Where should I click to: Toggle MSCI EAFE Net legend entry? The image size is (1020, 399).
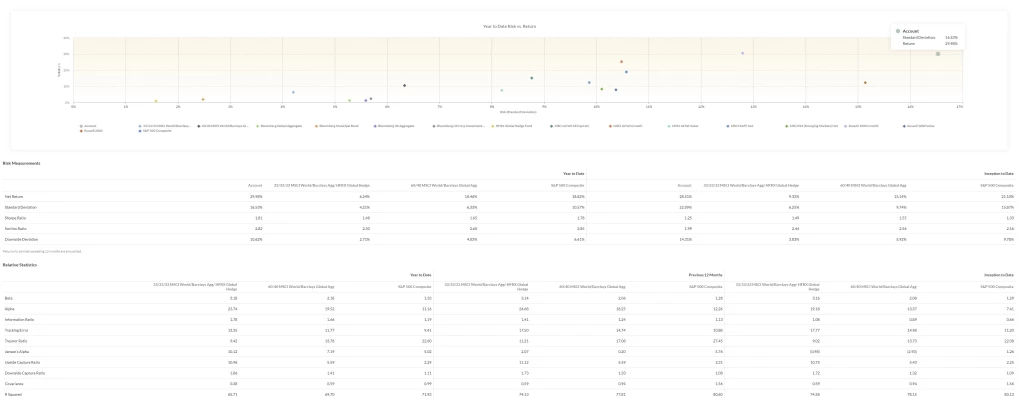click(x=740, y=126)
